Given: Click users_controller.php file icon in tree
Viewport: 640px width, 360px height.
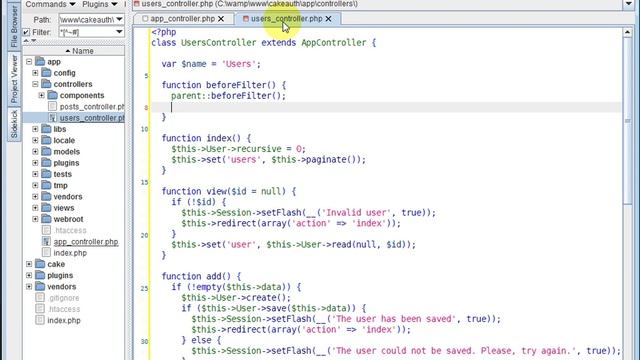Looking at the screenshot, I should point(52,118).
